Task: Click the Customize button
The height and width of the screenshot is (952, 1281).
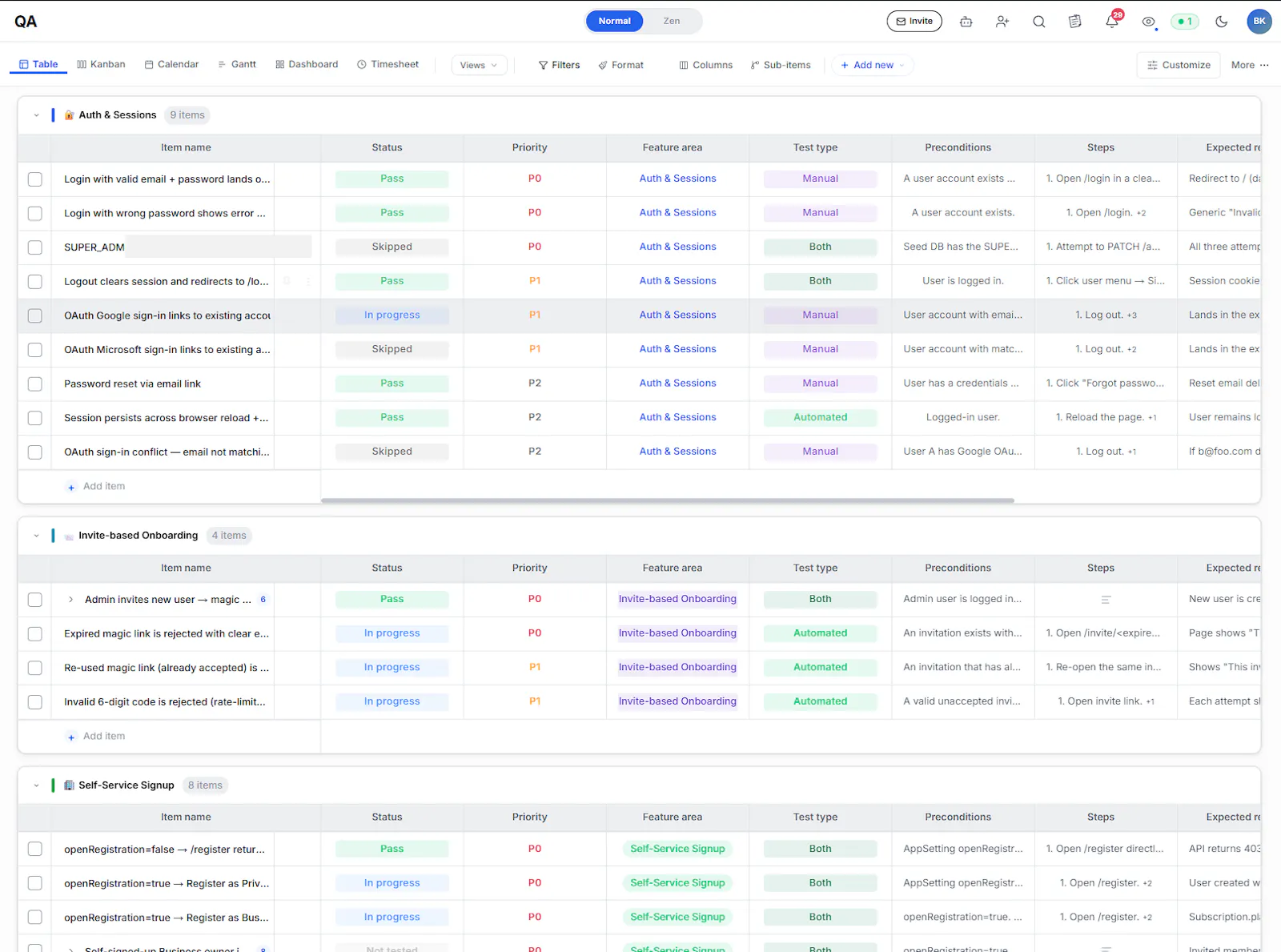Action: (1179, 65)
